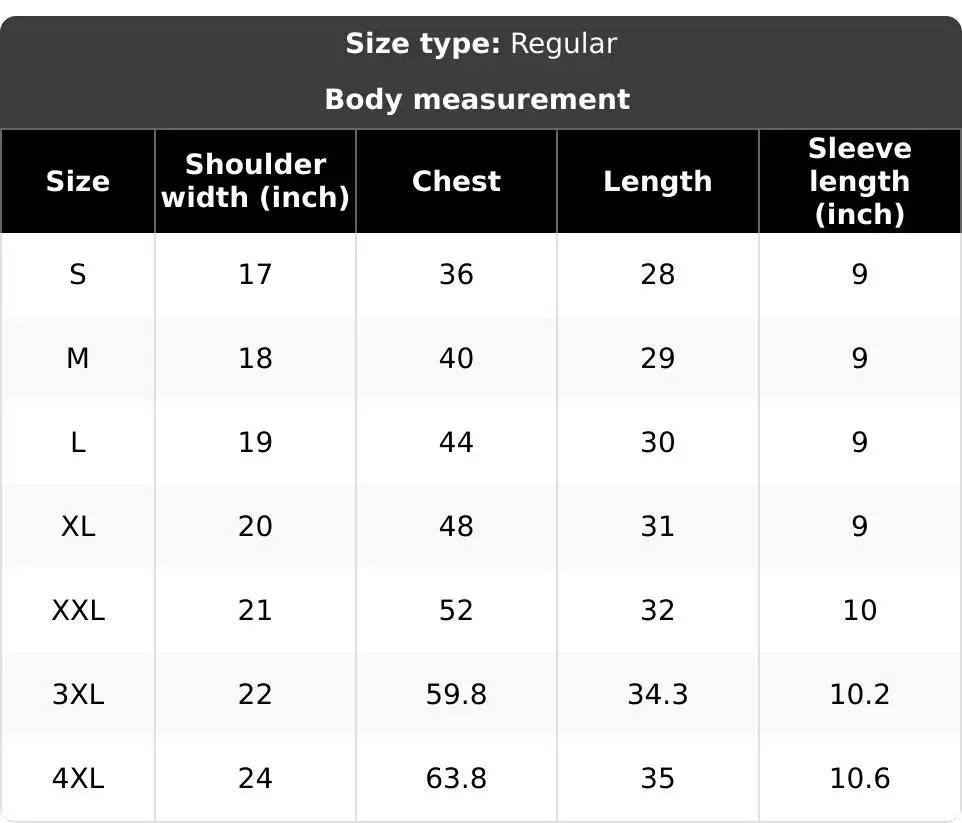
Task: Choose the XL size row label
Action: (78, 527)
